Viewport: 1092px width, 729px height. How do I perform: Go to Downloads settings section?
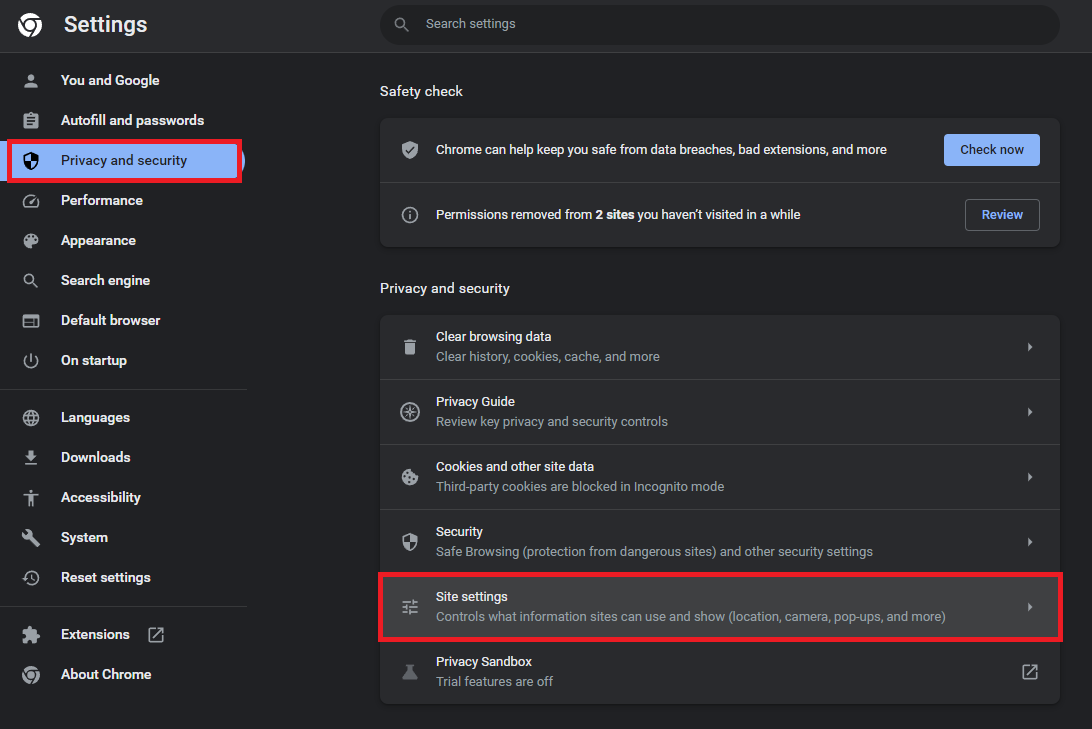(x=95, y=458)
